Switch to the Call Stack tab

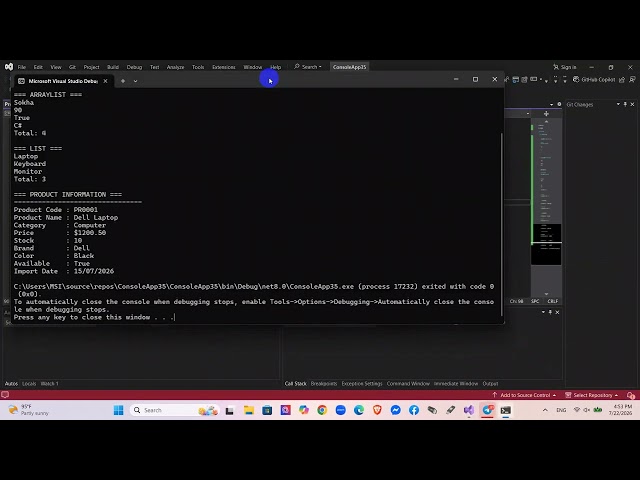296,384
